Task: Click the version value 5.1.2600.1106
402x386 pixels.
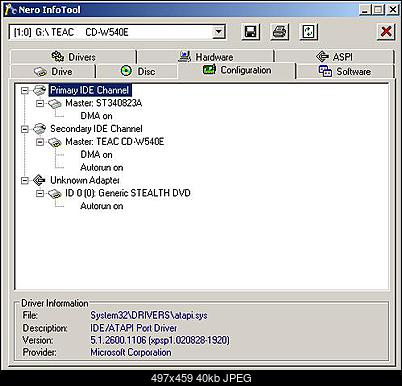Action: pyautogui.click(x=160, y=340)
